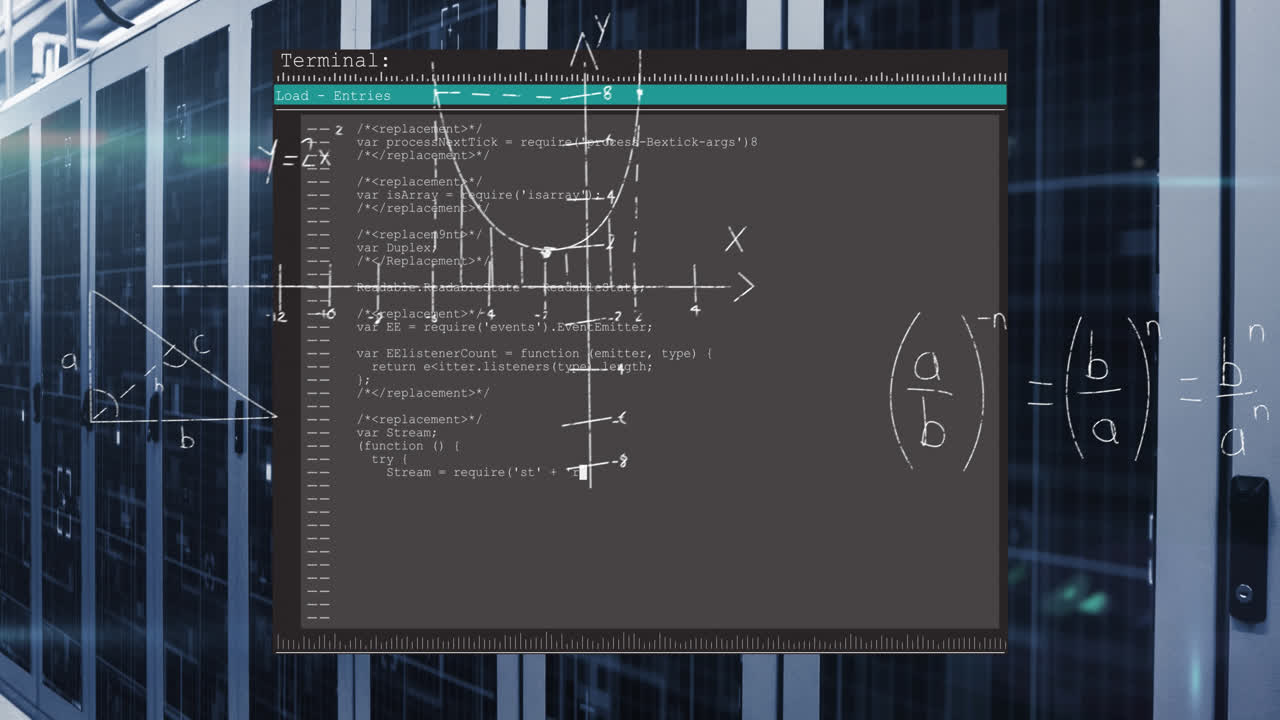Click the (a/b) fraction formula on the right
The height and width of the screenshot is (720, 1280).
coord(935,390)
